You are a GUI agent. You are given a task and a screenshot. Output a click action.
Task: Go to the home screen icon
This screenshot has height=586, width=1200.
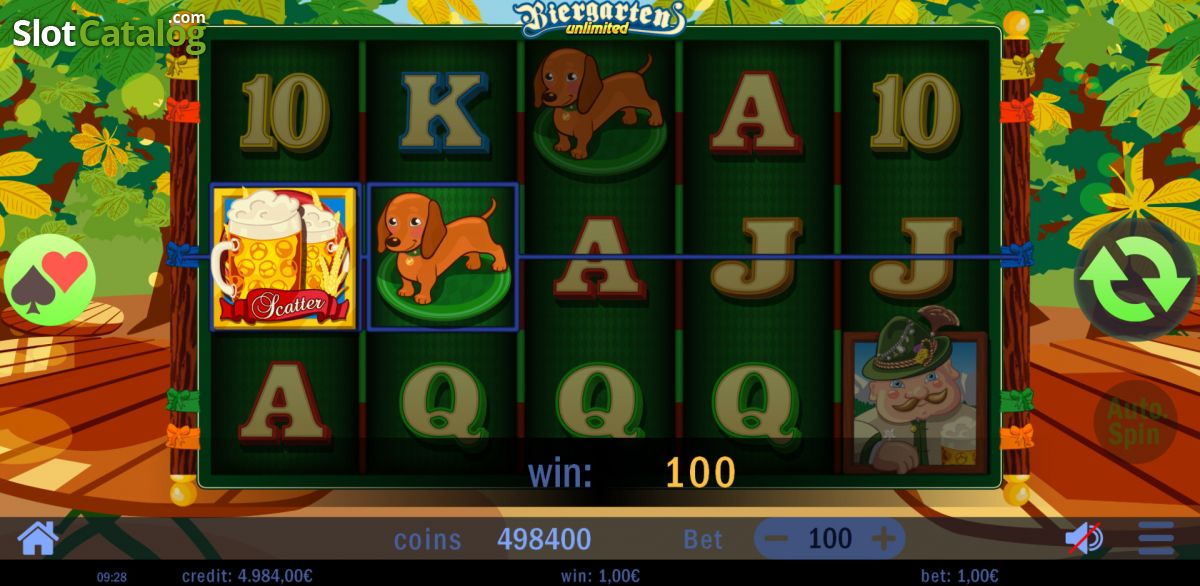click(38, 538)
